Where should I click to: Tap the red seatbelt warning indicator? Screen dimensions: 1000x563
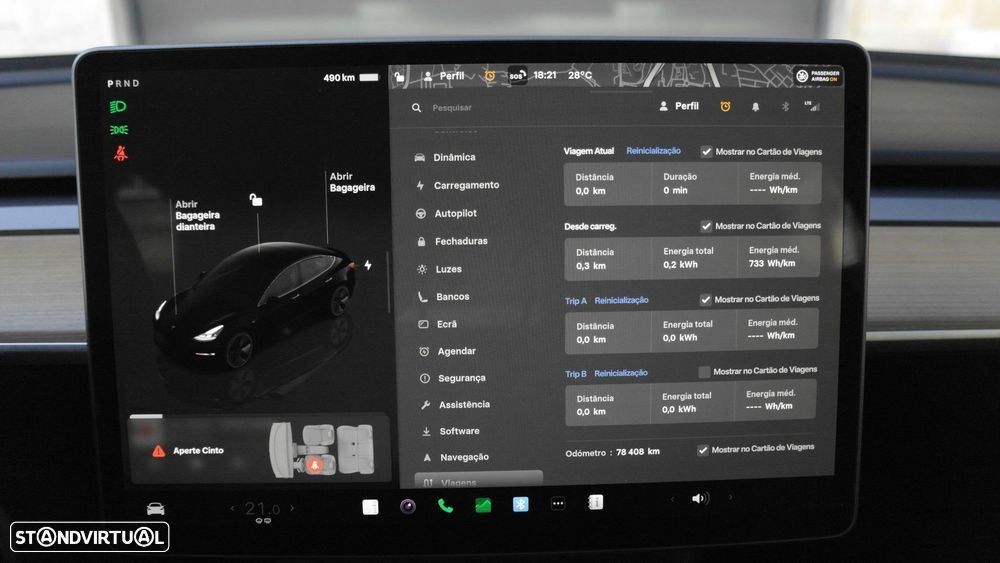[120, 153]
